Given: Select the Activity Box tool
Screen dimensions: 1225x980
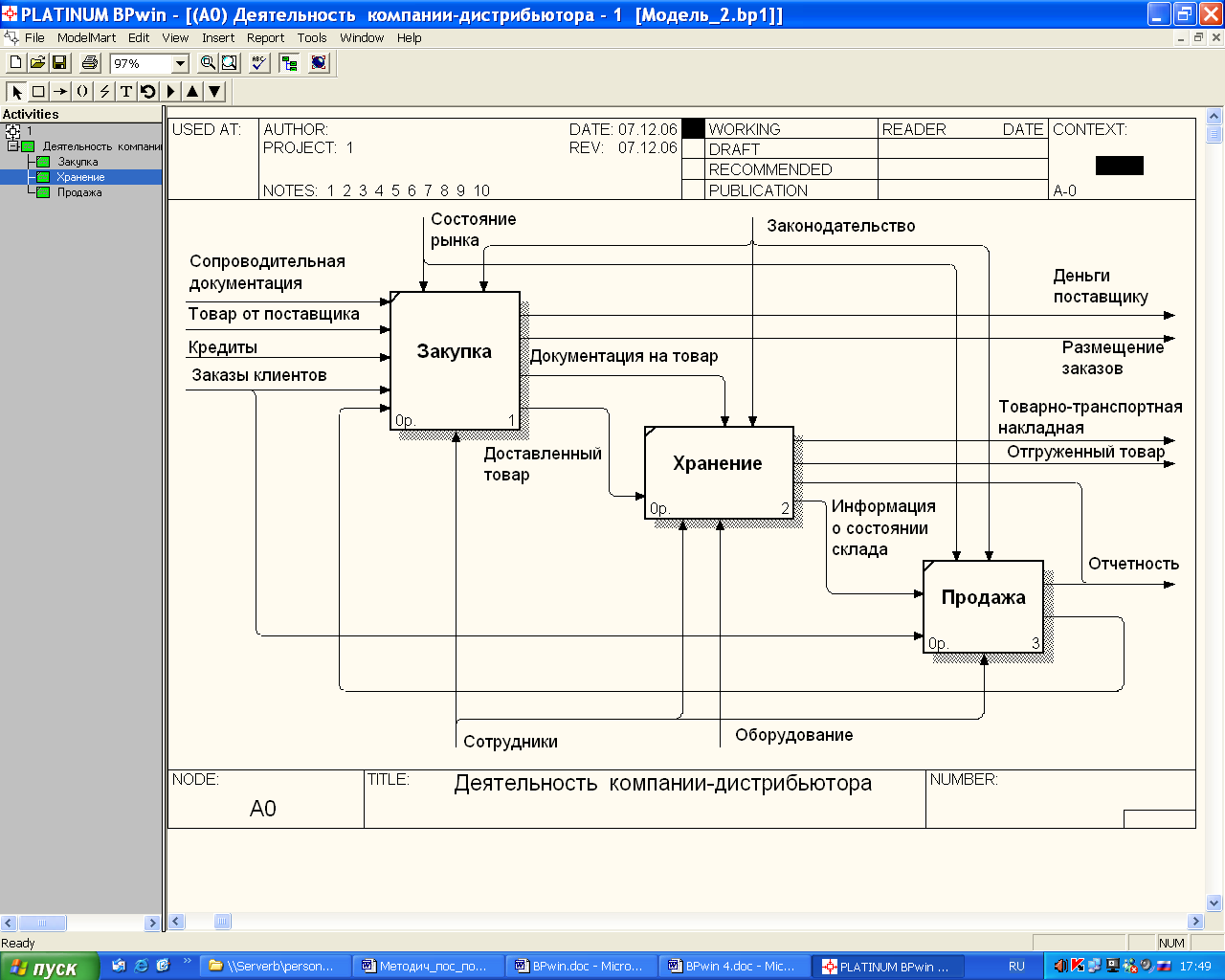Looking at the screenshot, I should [38, 92].
